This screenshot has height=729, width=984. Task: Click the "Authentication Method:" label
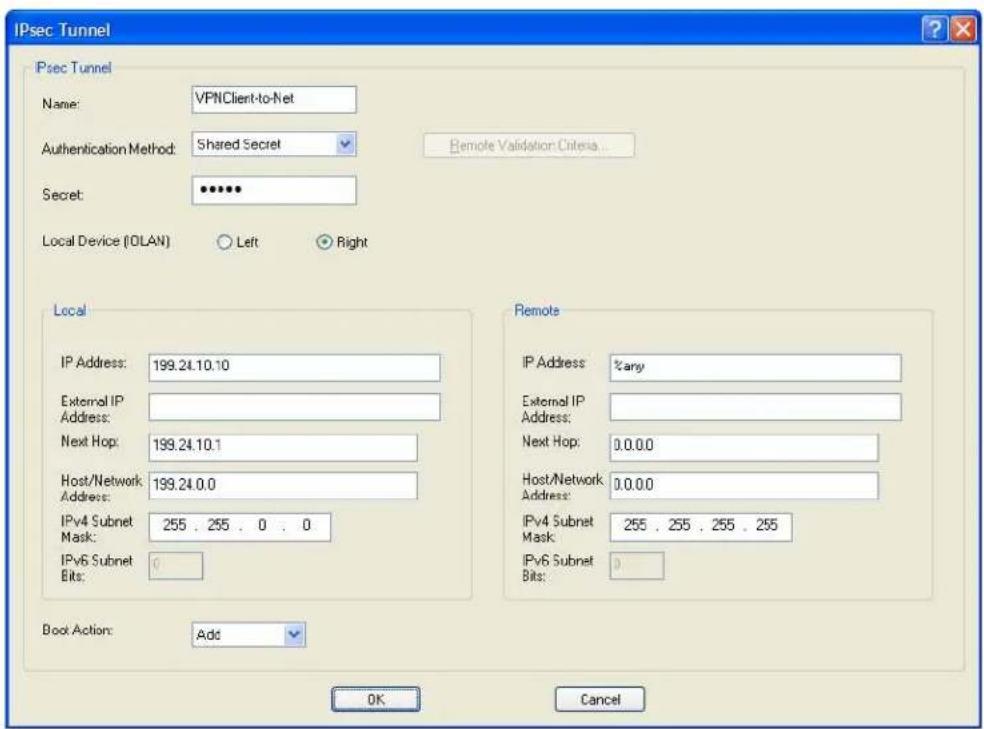109,149
